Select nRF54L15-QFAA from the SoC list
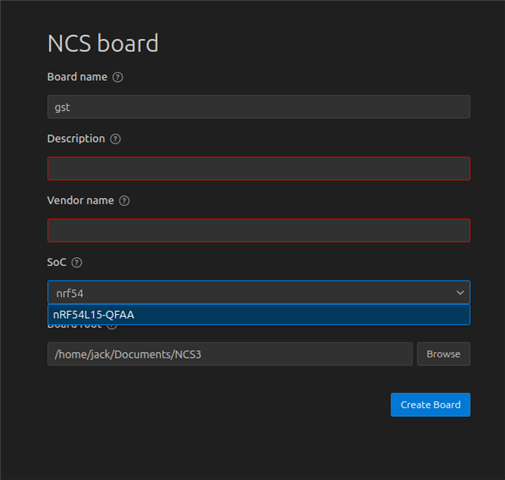Screen dimensions: 505x480 [x=259, y=315]
